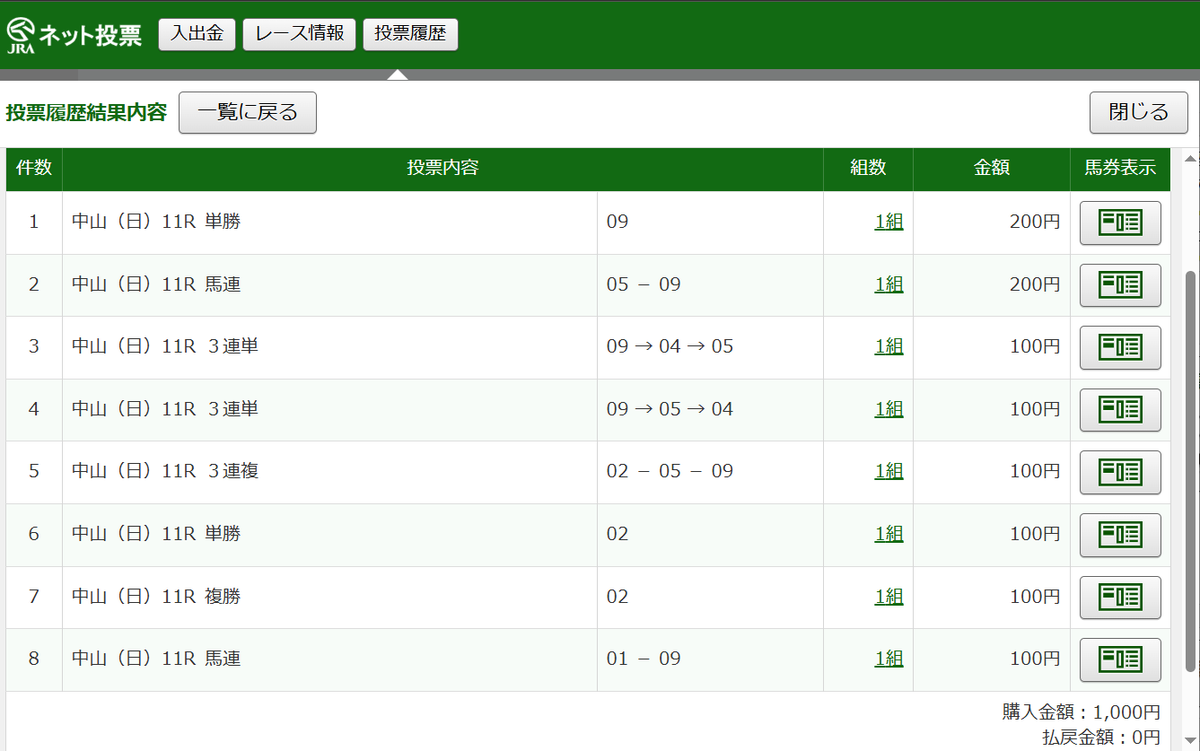
Task: Select the 02 － 05 － 09 cell
Action: [x=710, y=472]
